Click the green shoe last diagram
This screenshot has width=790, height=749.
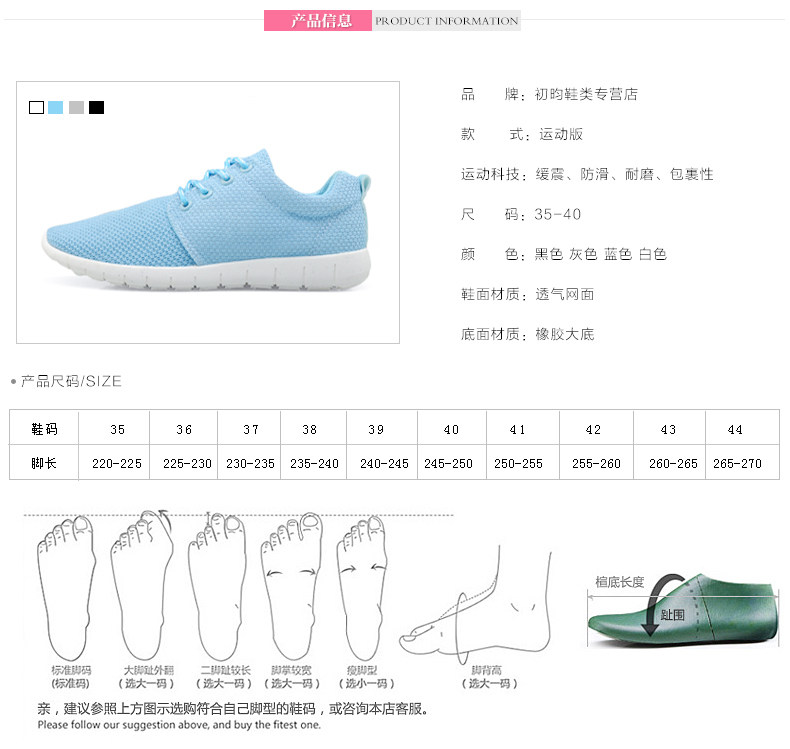683,610
